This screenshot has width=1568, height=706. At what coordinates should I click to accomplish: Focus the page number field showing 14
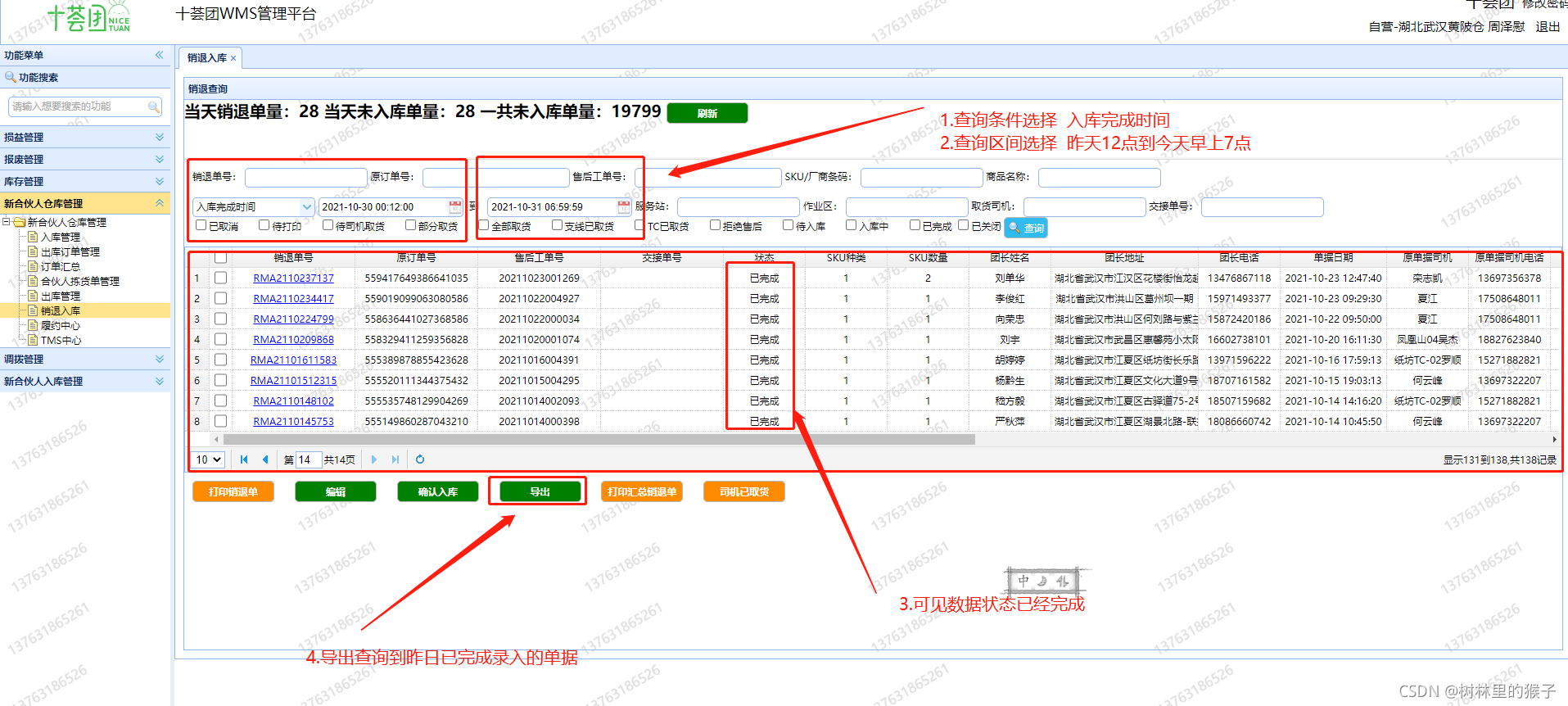(x=308, y=459)
